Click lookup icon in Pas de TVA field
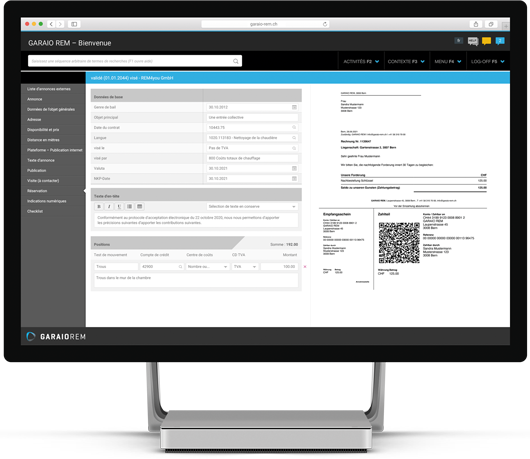This screenshot has width=530, height=459. click(x=294, y=148)
